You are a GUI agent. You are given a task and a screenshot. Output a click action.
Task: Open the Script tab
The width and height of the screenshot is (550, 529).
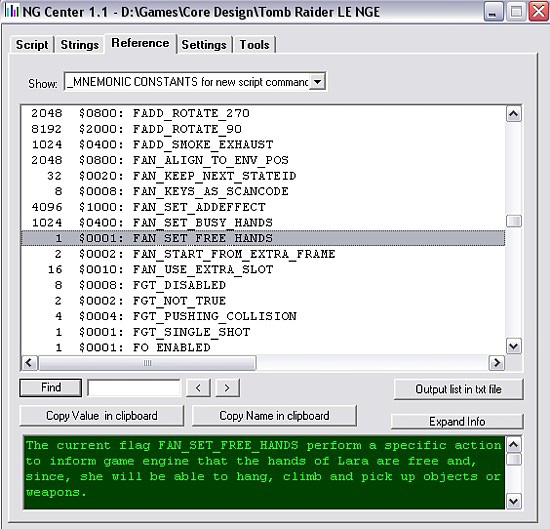32,45
